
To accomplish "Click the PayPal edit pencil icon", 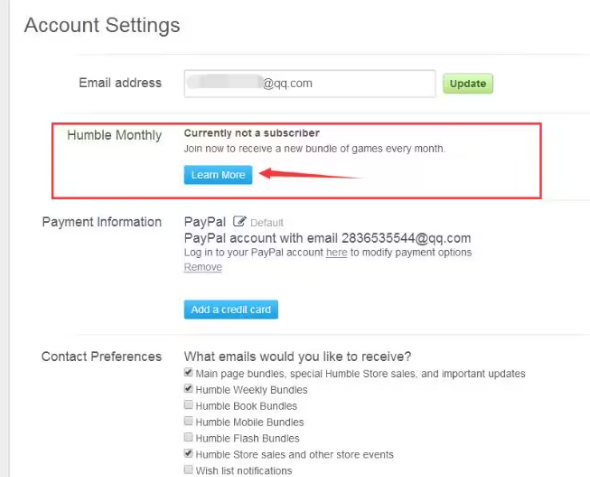I will click(239, 221).
